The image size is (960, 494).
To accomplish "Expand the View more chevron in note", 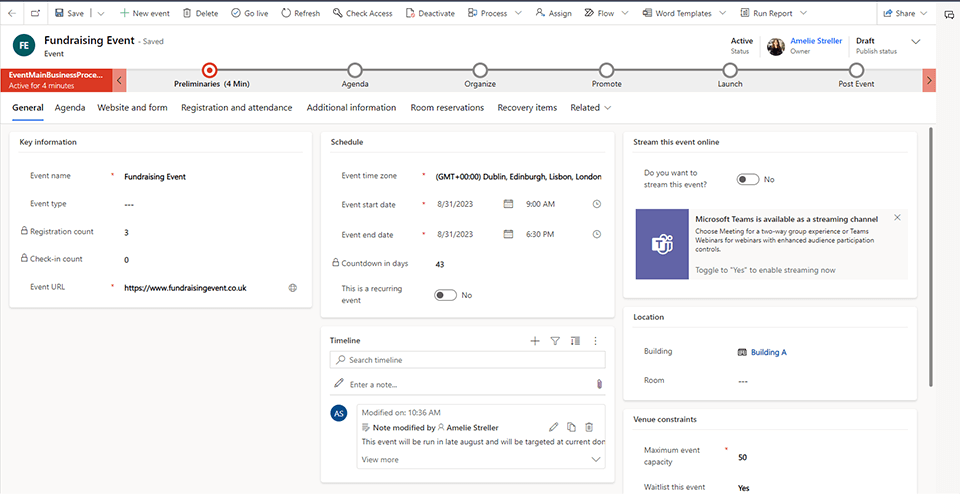I will pyautogui.click(x=596, y=459).
